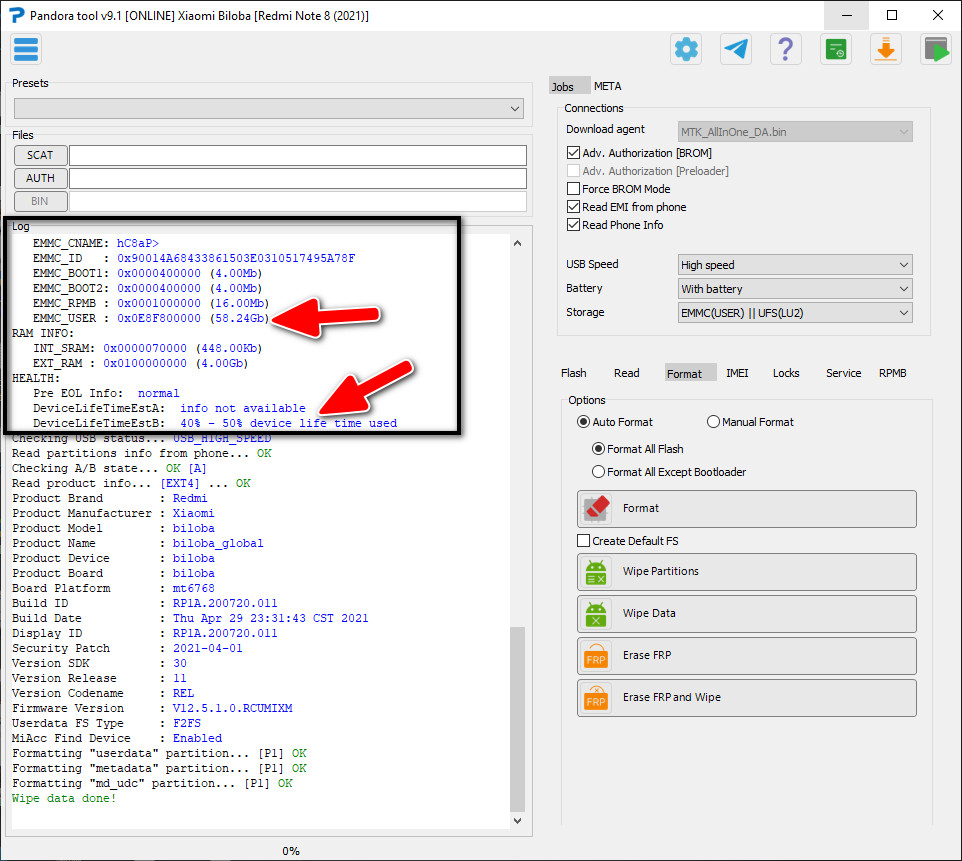
Task: Enable Create Default FS checkbox
Action: pos(583,541)
